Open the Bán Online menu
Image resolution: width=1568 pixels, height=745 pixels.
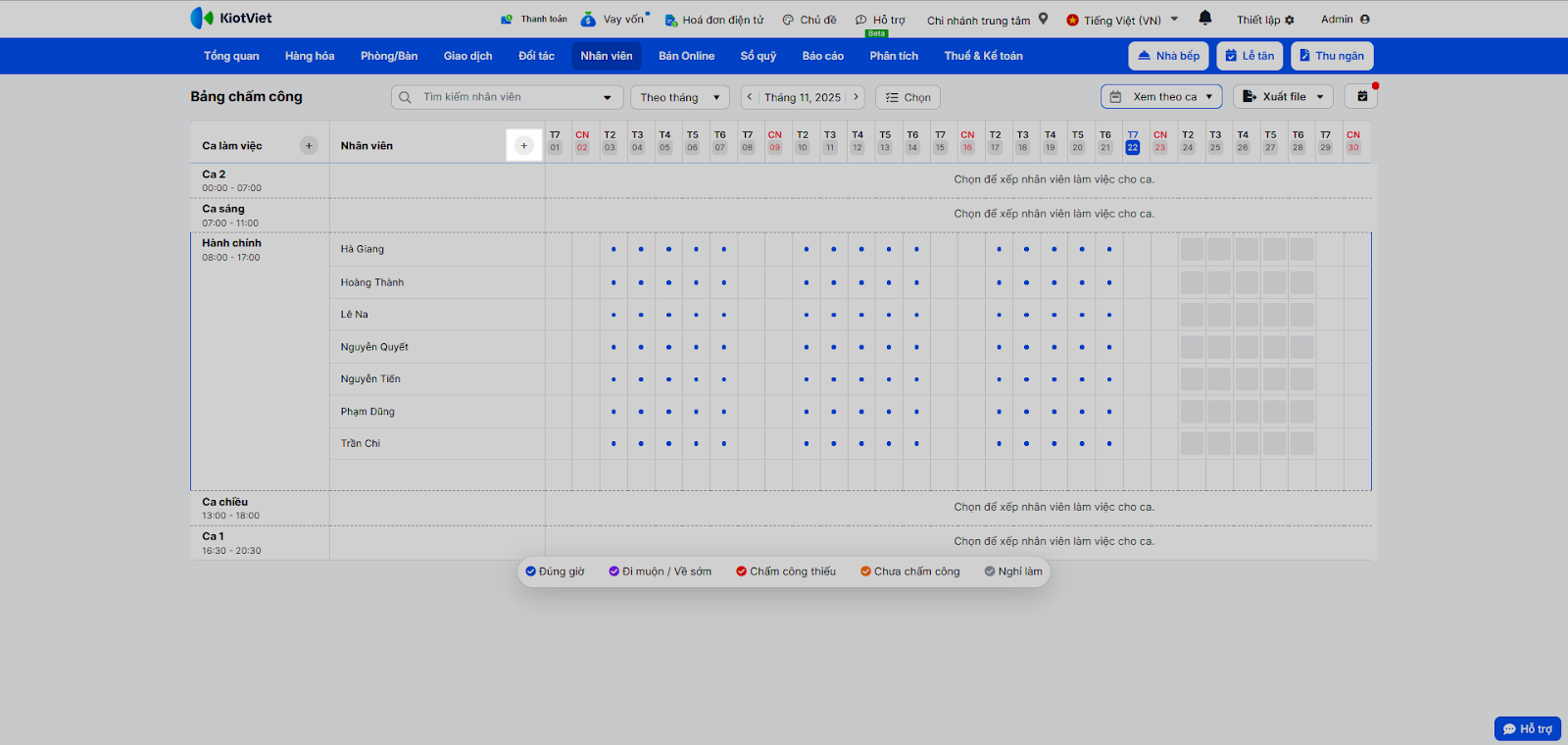(687, 56)
